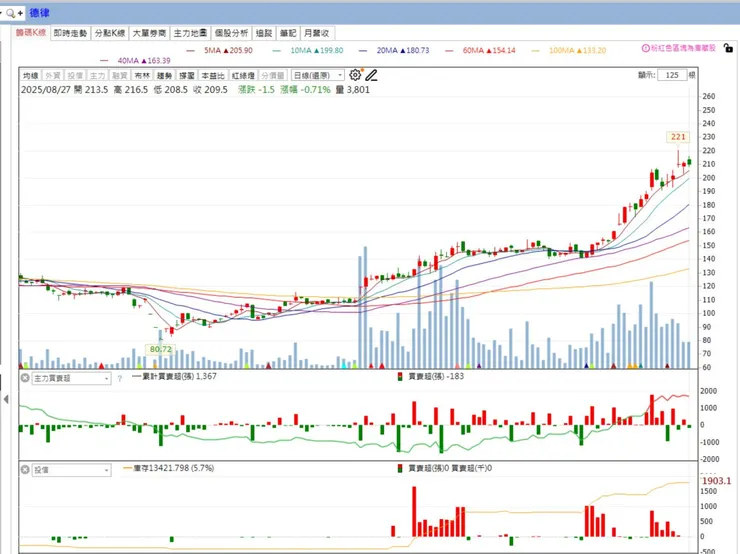
Task: Toggle the 撐壓 support-resistance overlay
Action: pyautogui.click(x=186, y=76)
